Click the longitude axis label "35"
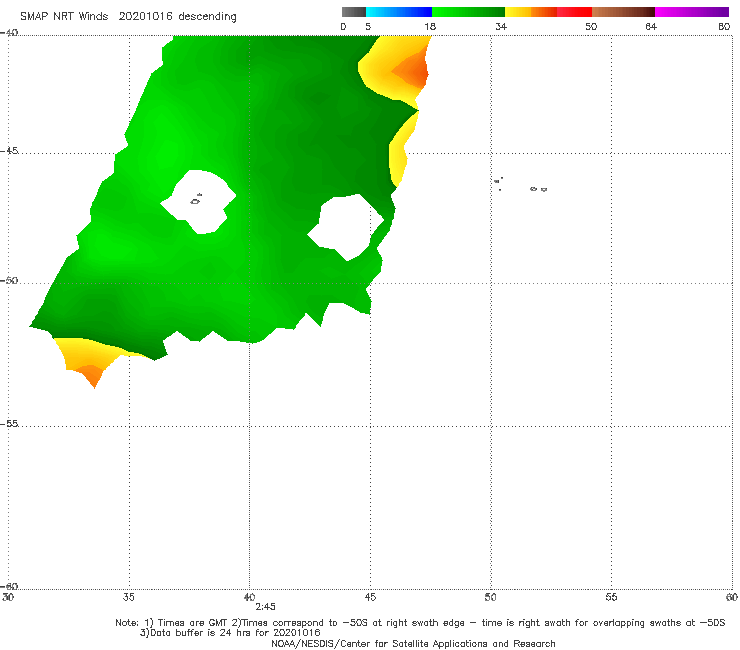 click(128, 597)
